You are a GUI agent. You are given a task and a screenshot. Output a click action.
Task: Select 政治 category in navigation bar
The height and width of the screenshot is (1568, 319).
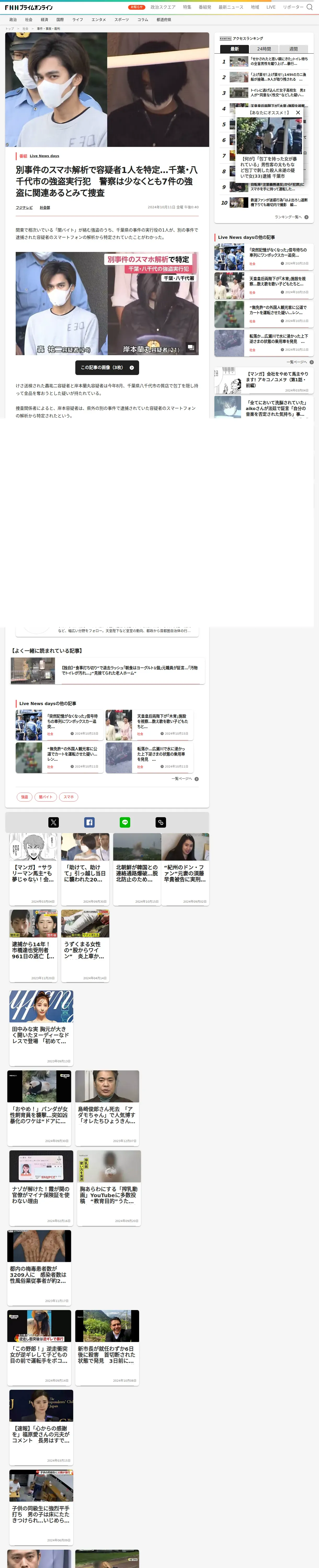13,20
